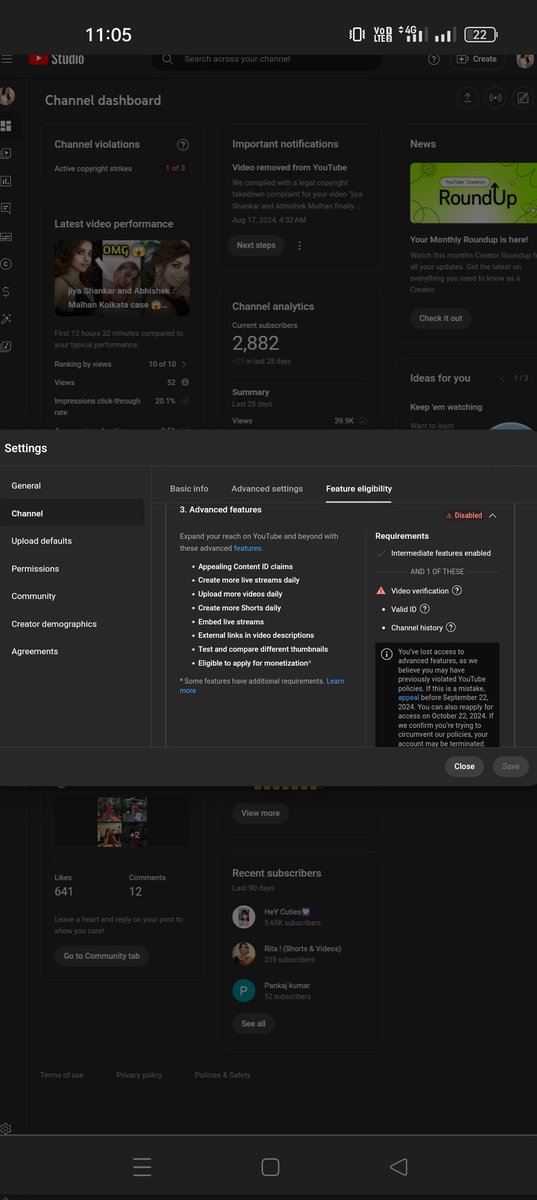Focus the Search across your channel field
537x1200 pixels.
tap(266, 59)
